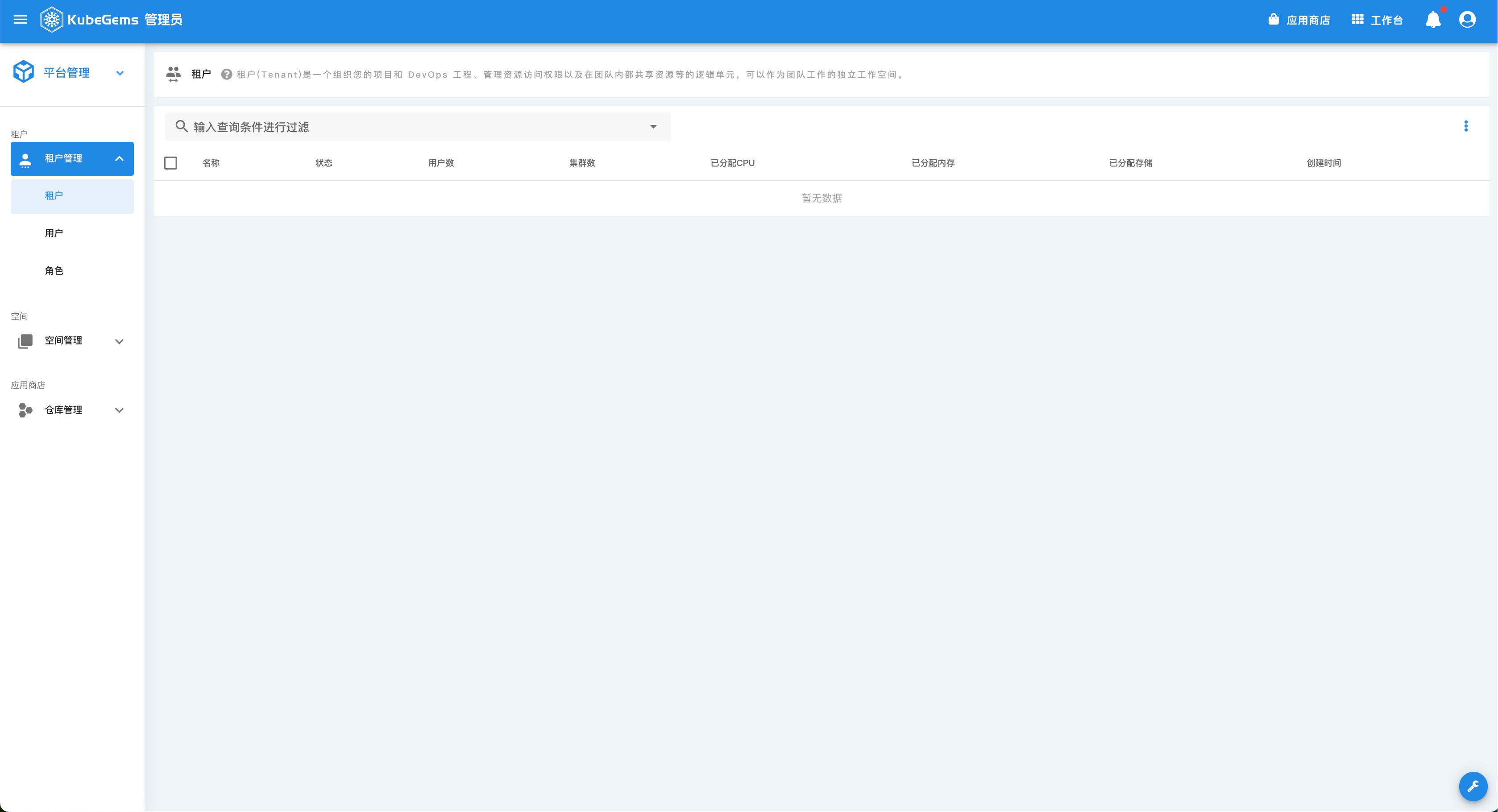Toggle the hamburger navigation menu
Screen dimensions: 1498x812
click(21, 20)
